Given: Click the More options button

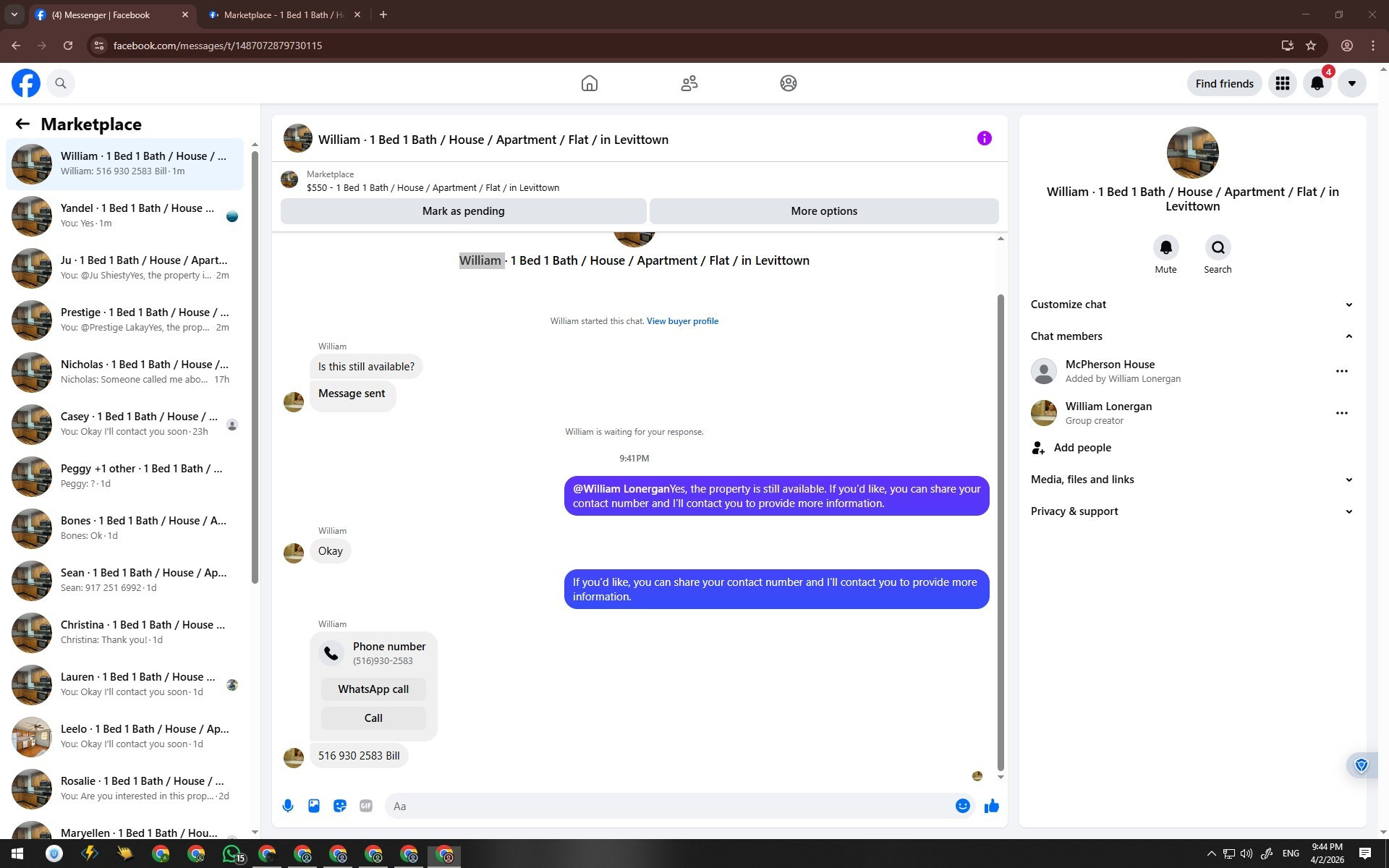Looking at the screenshot, I should [824, 211].
